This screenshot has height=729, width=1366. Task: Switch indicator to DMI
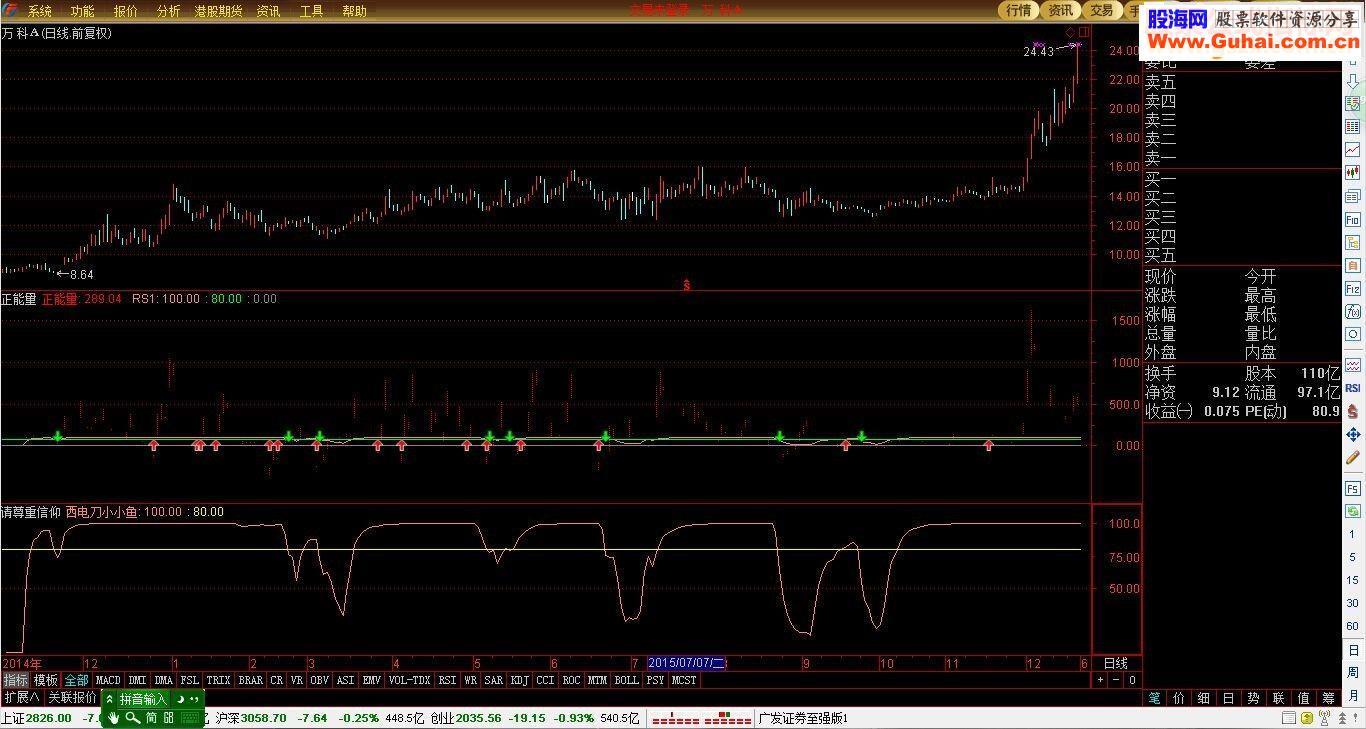point(137,680)
